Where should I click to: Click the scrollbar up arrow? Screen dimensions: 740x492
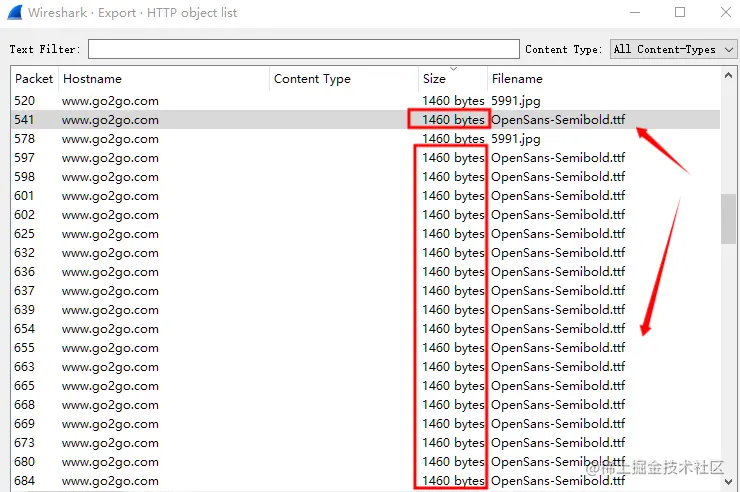pyautogui.click(x=728, y=75)
